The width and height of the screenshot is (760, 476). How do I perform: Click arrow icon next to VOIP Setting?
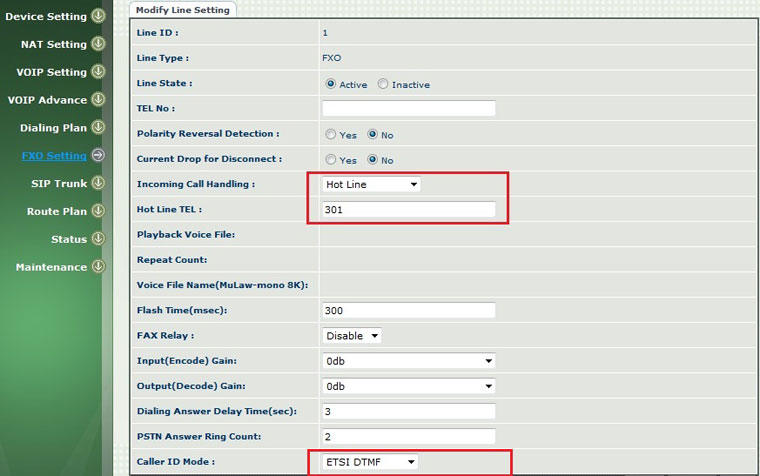coord(98,72)
